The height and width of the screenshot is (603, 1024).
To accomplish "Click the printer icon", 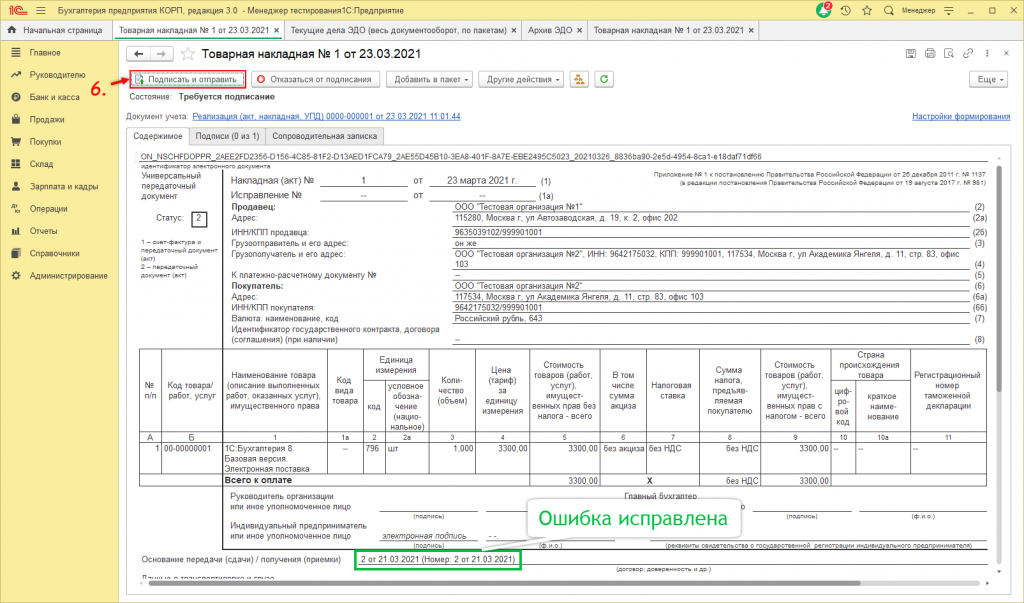I will (x=929, y=53).
